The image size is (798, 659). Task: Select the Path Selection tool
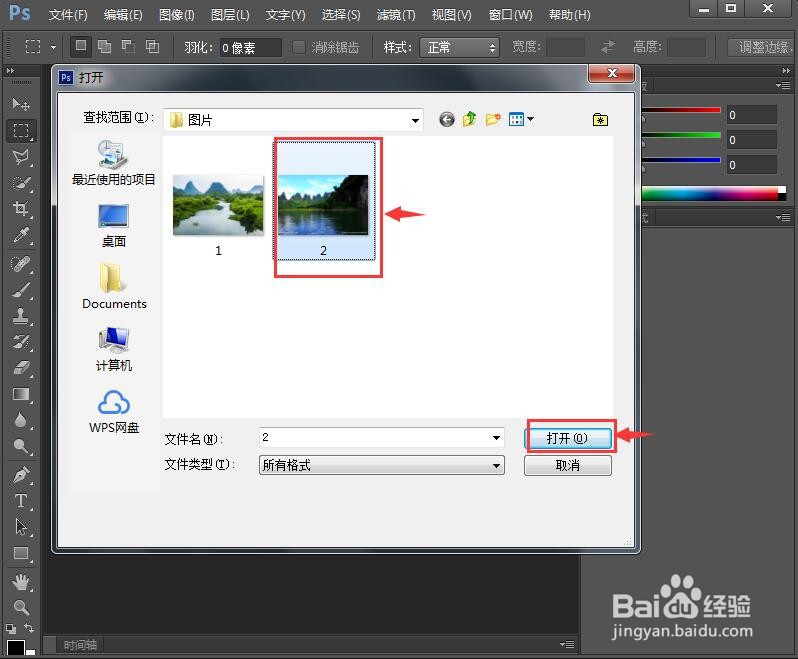pyautogui.click(x=21, y=527)
